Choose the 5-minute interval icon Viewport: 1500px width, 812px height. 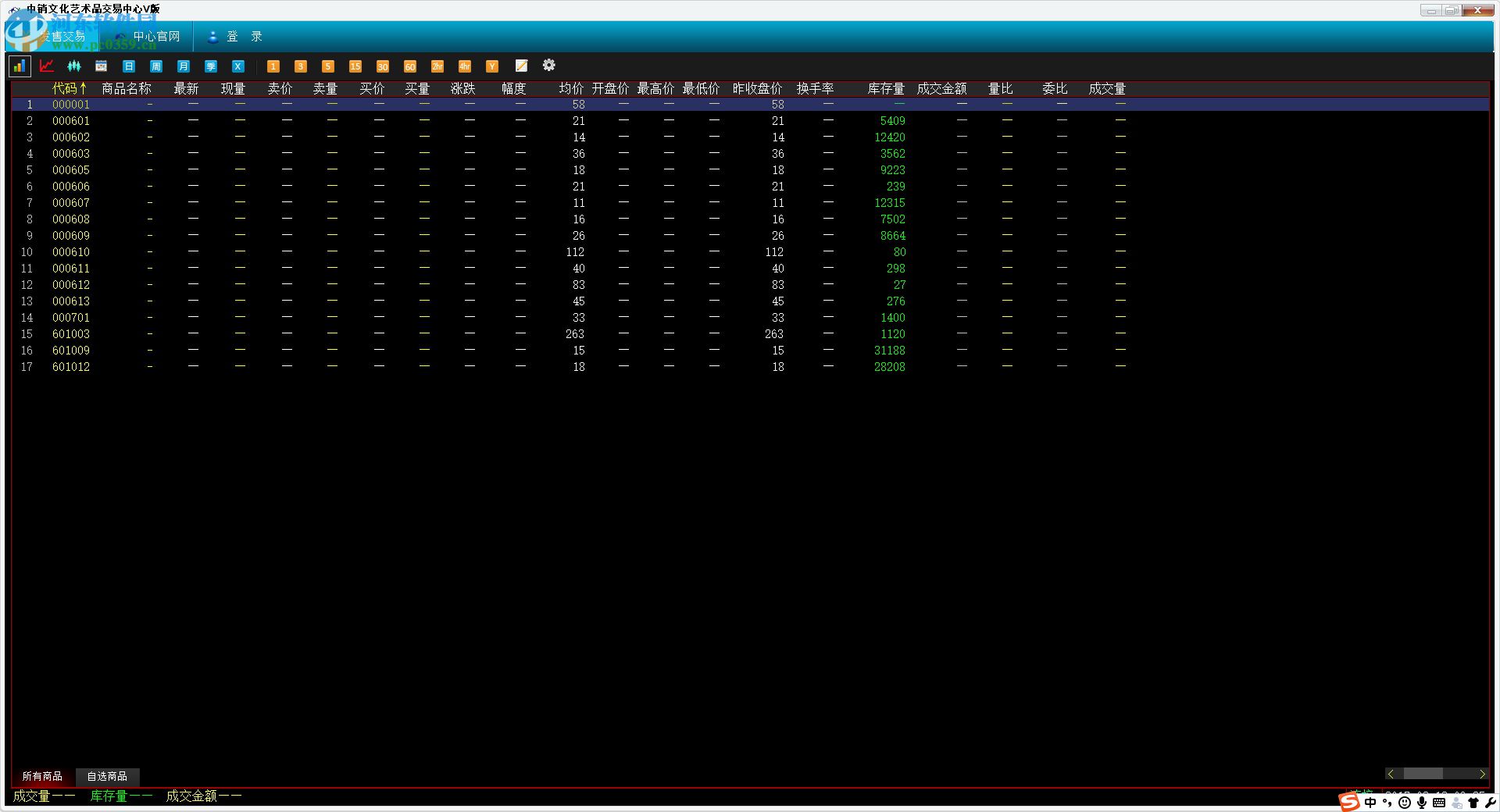[x=328, y=66]
